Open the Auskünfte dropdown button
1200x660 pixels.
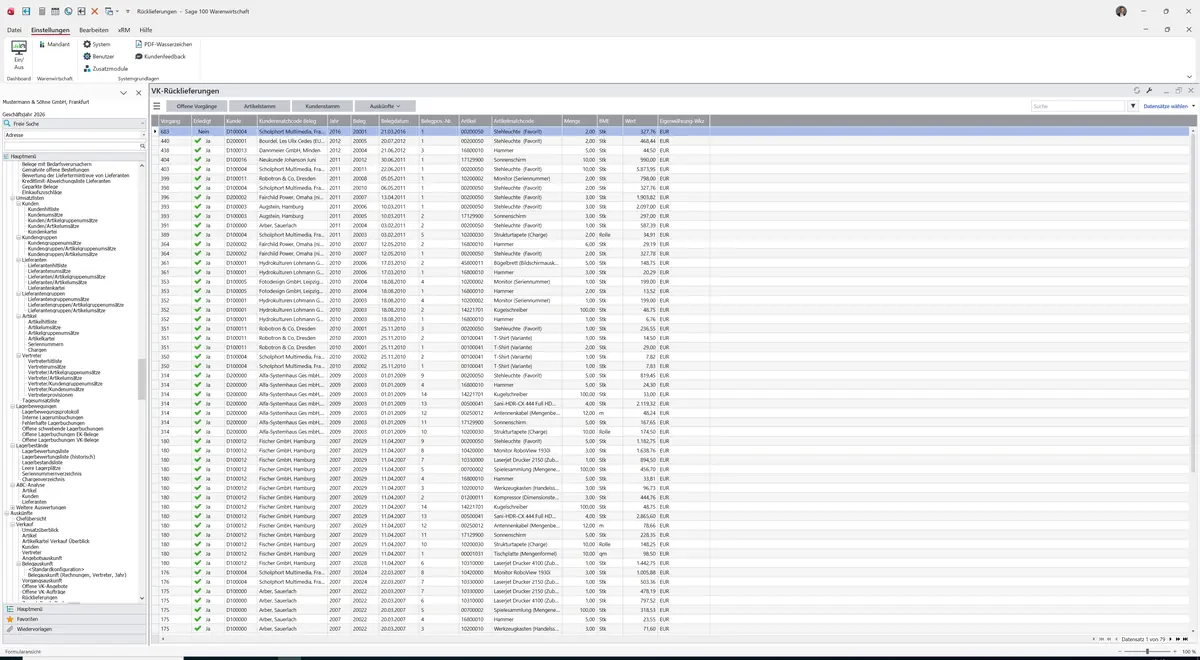pos(385,106)
